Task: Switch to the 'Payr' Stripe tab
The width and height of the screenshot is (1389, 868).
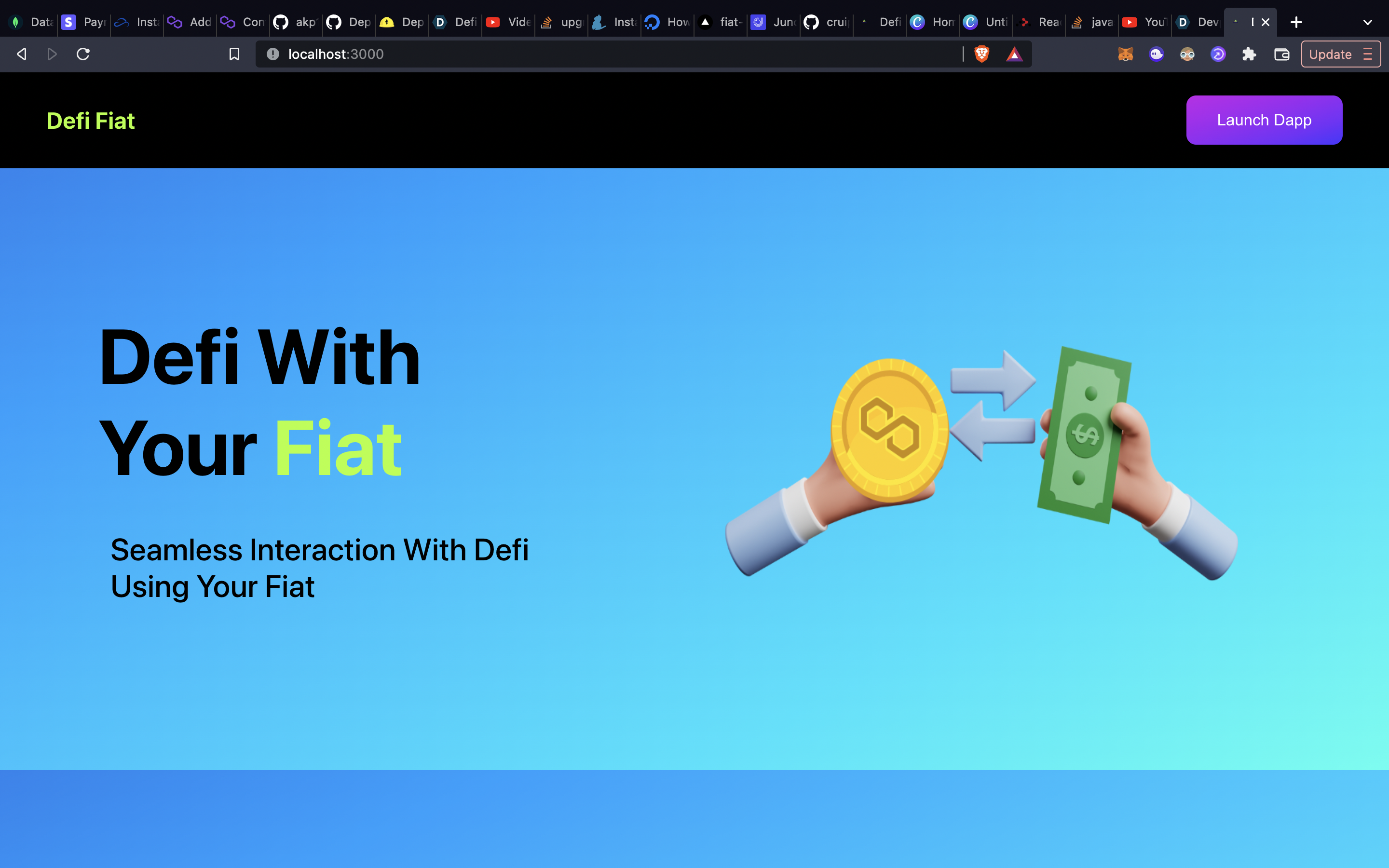Action: pos(84,22)
